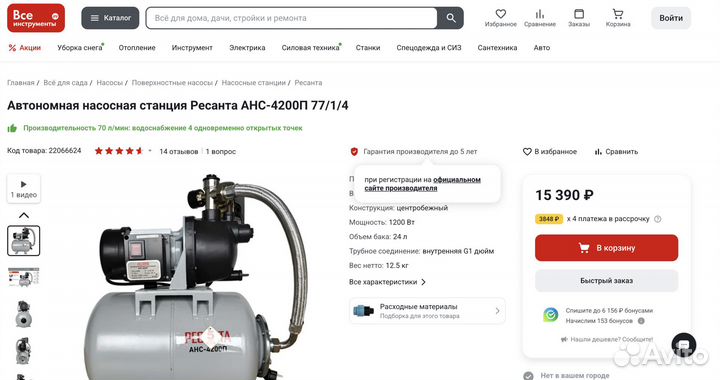This screenshot has height=380, width=720.
Task: Expand Все характеристики link
Action: (x=388, y=282)
